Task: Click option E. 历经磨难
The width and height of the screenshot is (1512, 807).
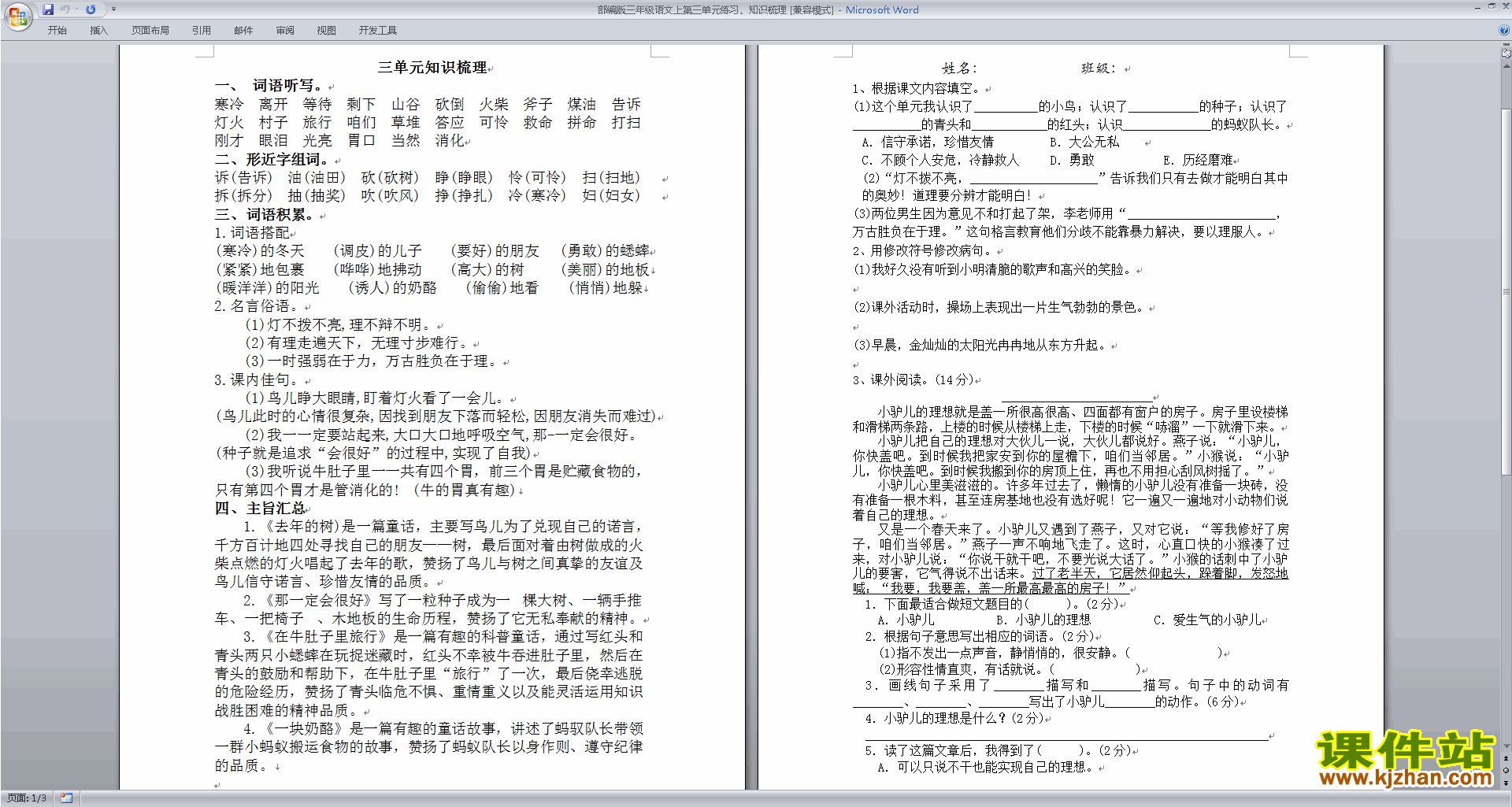Action: click(1198, 160)
